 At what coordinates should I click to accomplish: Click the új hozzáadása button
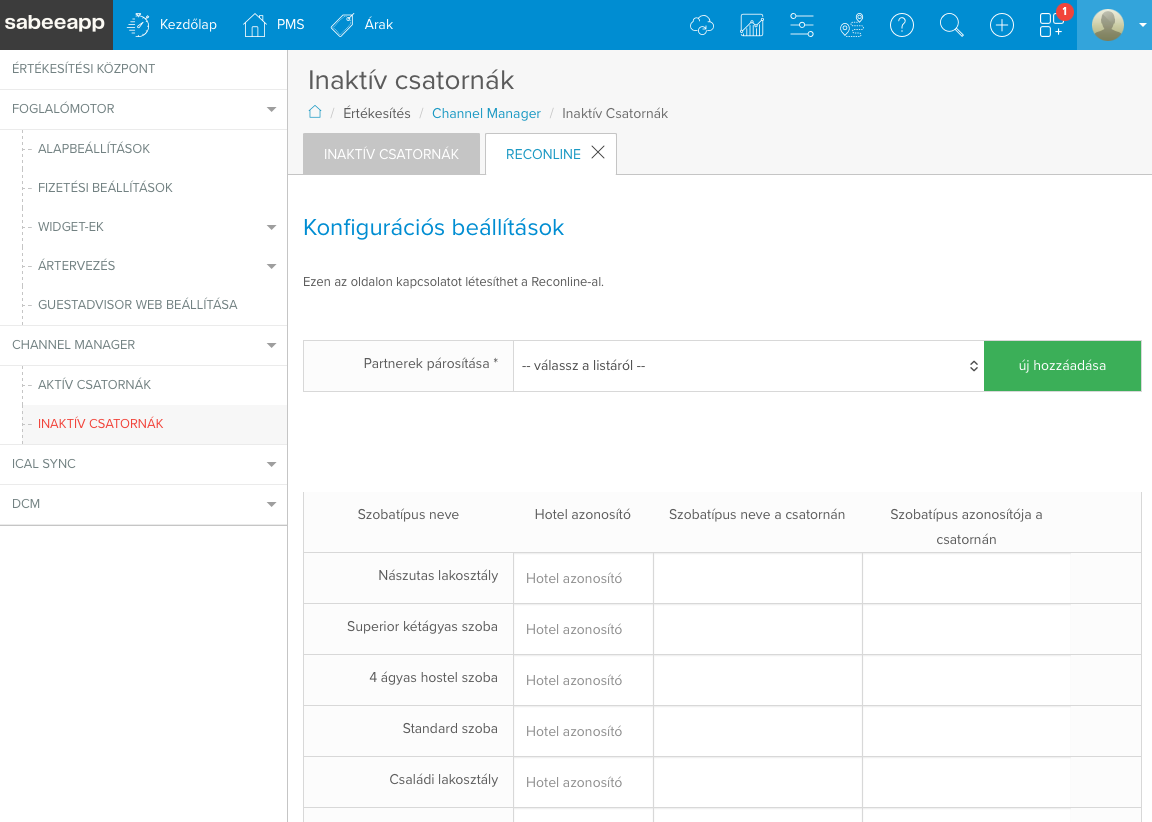tap(1062, 366)
